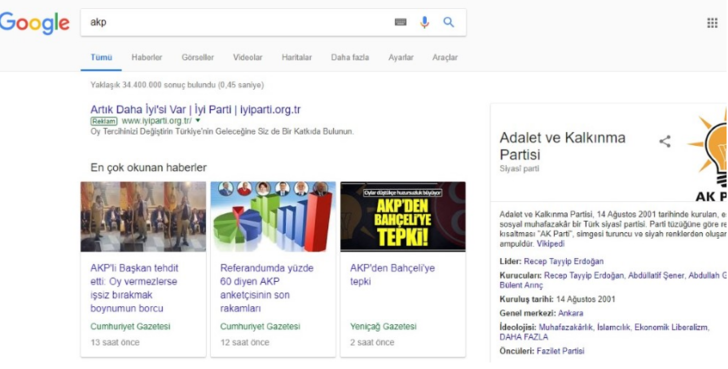728x369 pixels.
Task: Open the 'AKP'den Bahçeli'ye Tepki' thumbnail
Action: [x=403, y=217]
